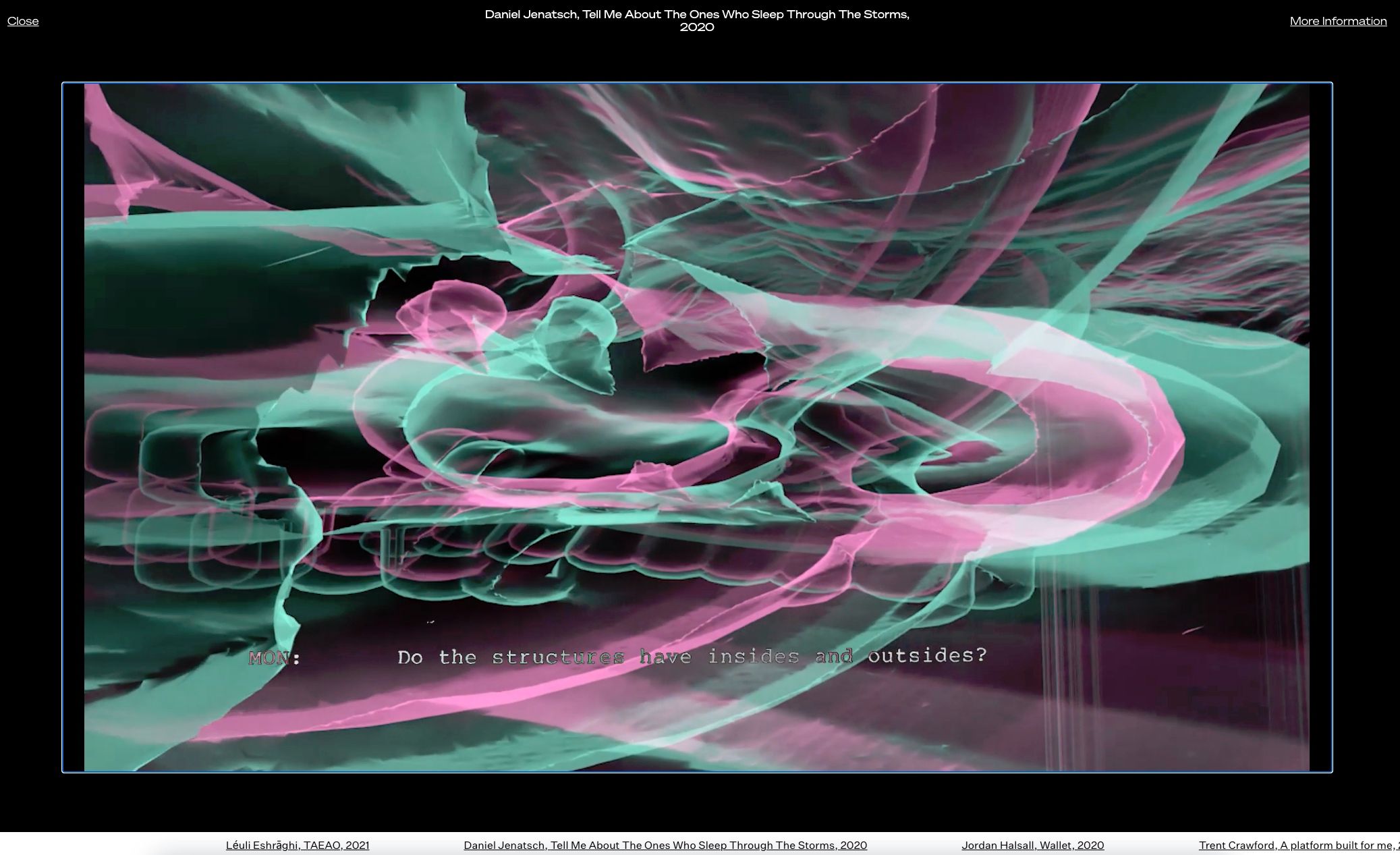Click the center of the video player
Image resolution: width=1400 pixels, height=855 pixels.
click(696, 427)
